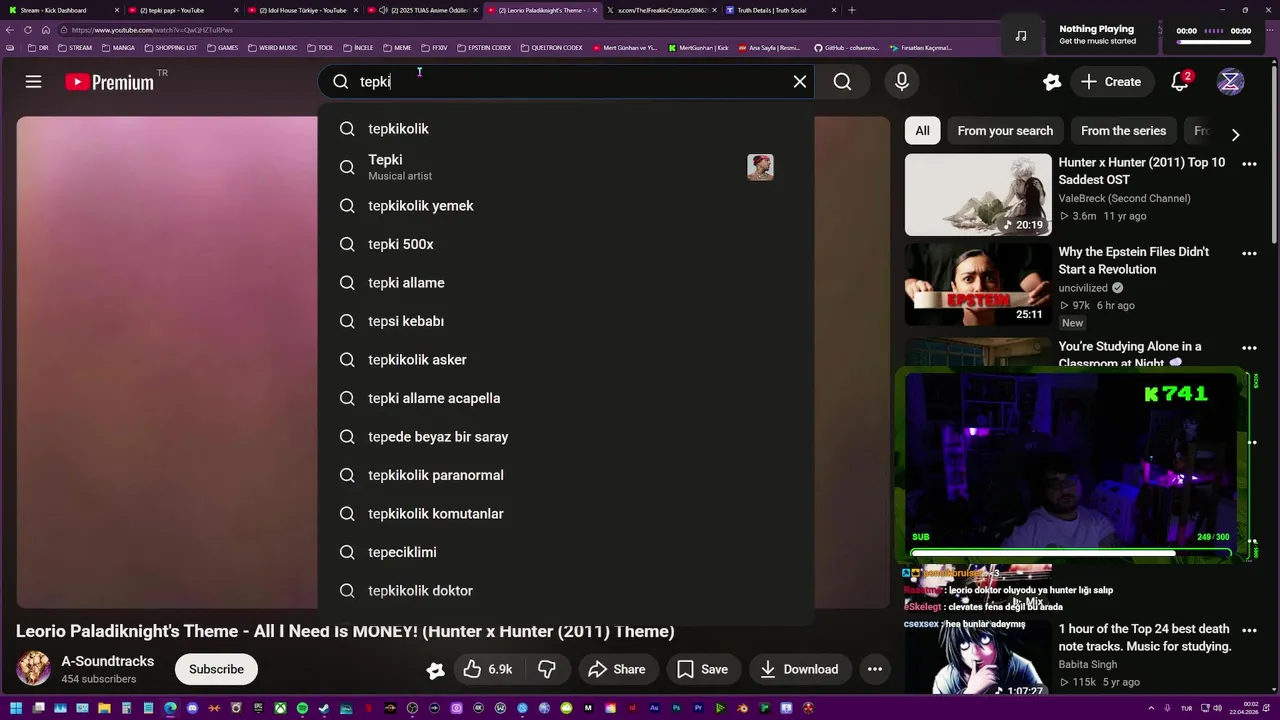The width and height of the screenshot is (1280, 720).
Task: Clear the search box with X
Action: point(800,82)
